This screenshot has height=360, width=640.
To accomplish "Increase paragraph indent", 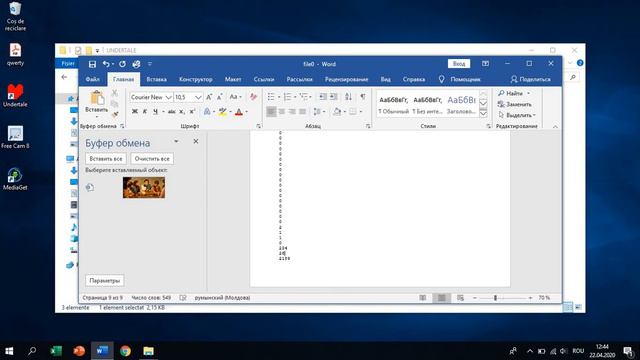I will point(333,97).
